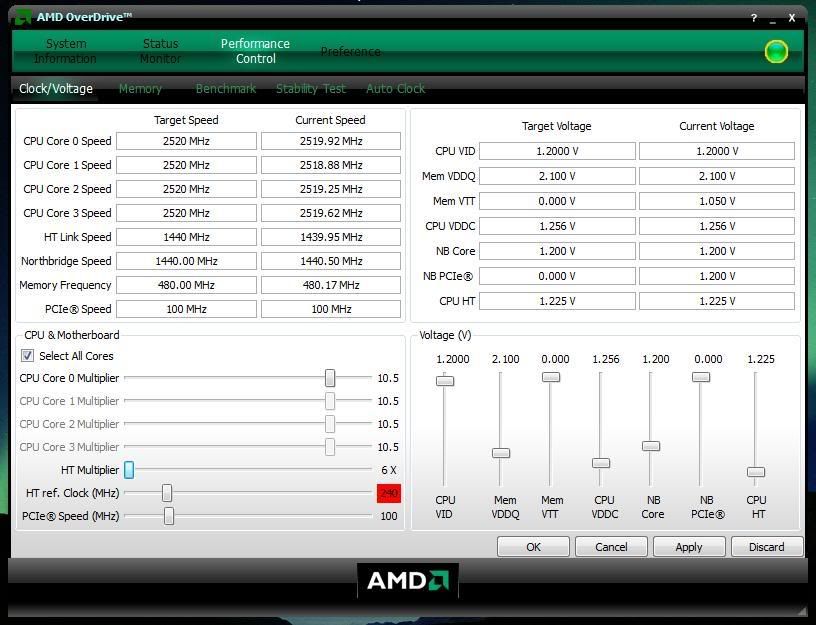The width and height of the screenshot is (816, 625).
Task: Click the AMD OverDrive logo icon
Action: (22, 18)
